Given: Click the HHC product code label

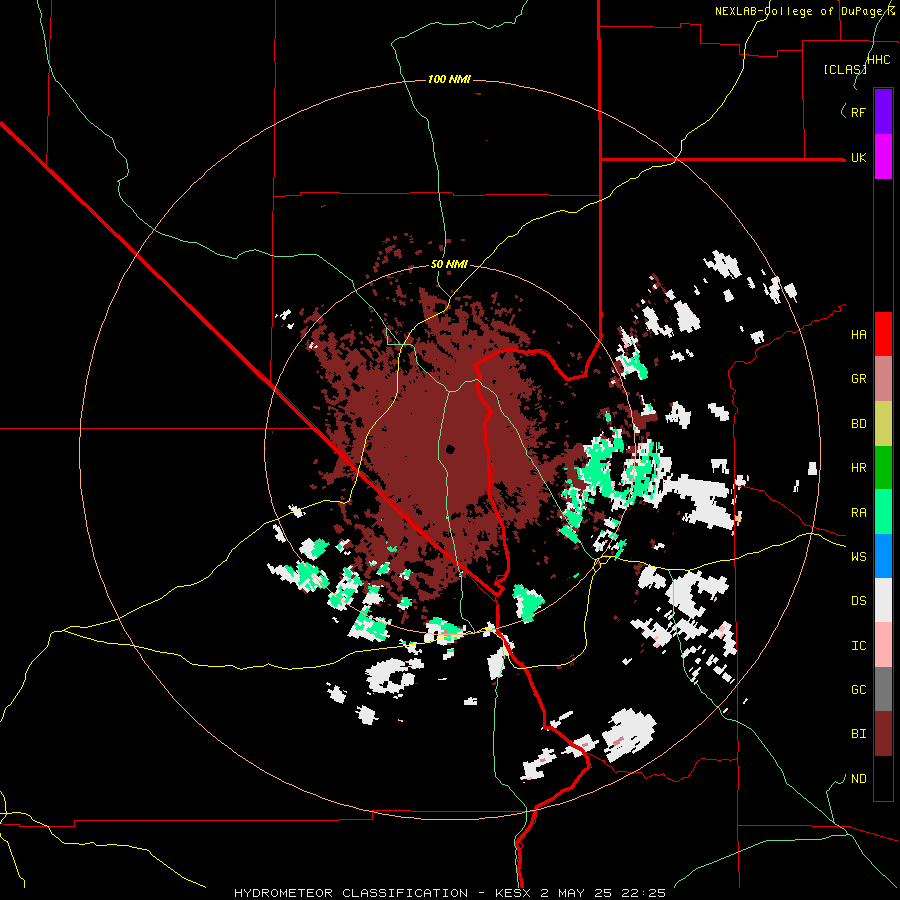Looking at the screenshot, I should tap(878, 60).
